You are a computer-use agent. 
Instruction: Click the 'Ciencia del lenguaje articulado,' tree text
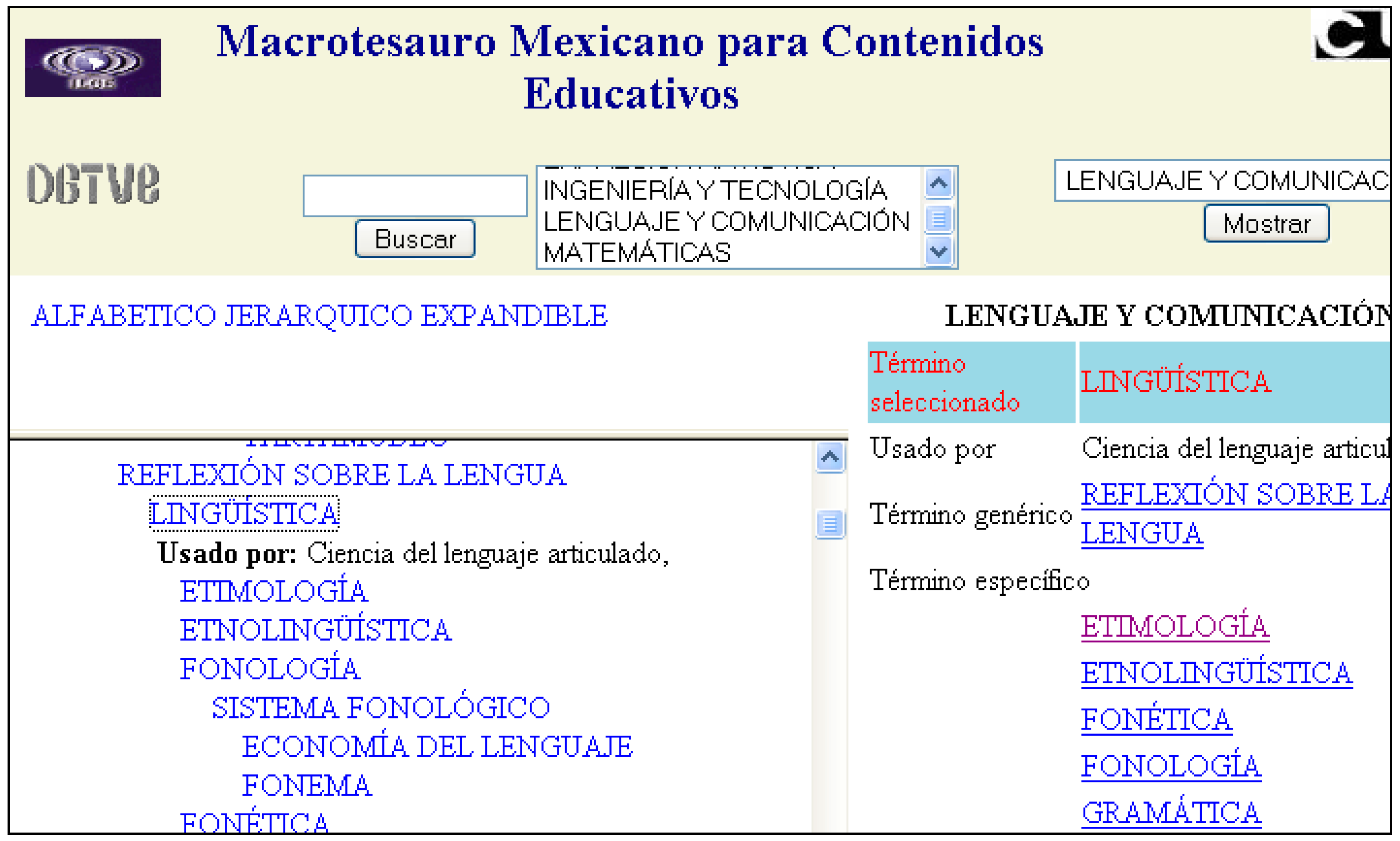click(488, 554)
